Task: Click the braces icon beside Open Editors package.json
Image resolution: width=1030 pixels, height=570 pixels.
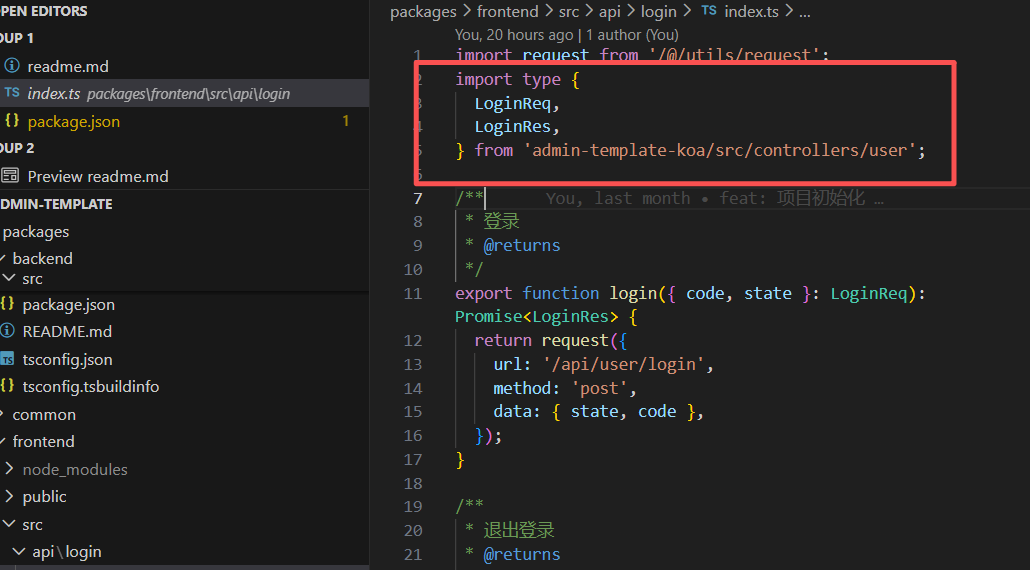Action: (x=12, y=120)
